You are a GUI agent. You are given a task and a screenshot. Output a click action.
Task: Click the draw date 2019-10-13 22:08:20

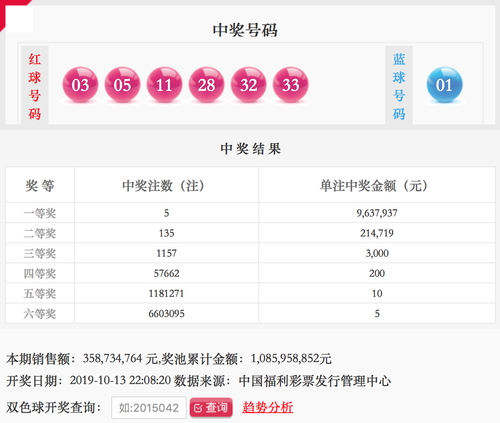click(x=120, y=380)
